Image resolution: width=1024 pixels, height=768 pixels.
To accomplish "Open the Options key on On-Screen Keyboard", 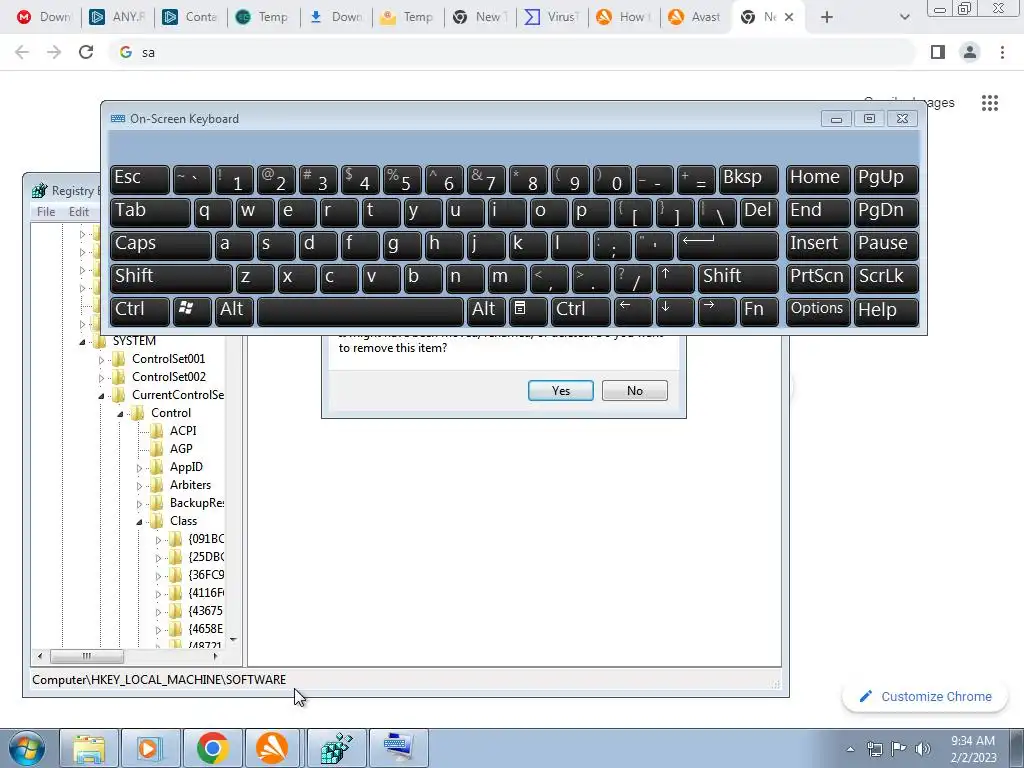I will (818, 310).
